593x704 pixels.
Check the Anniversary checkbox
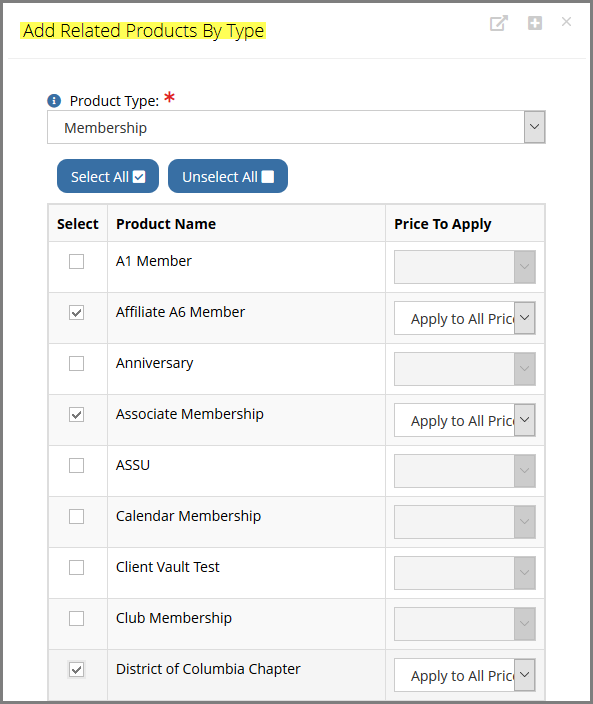(76, 363)
